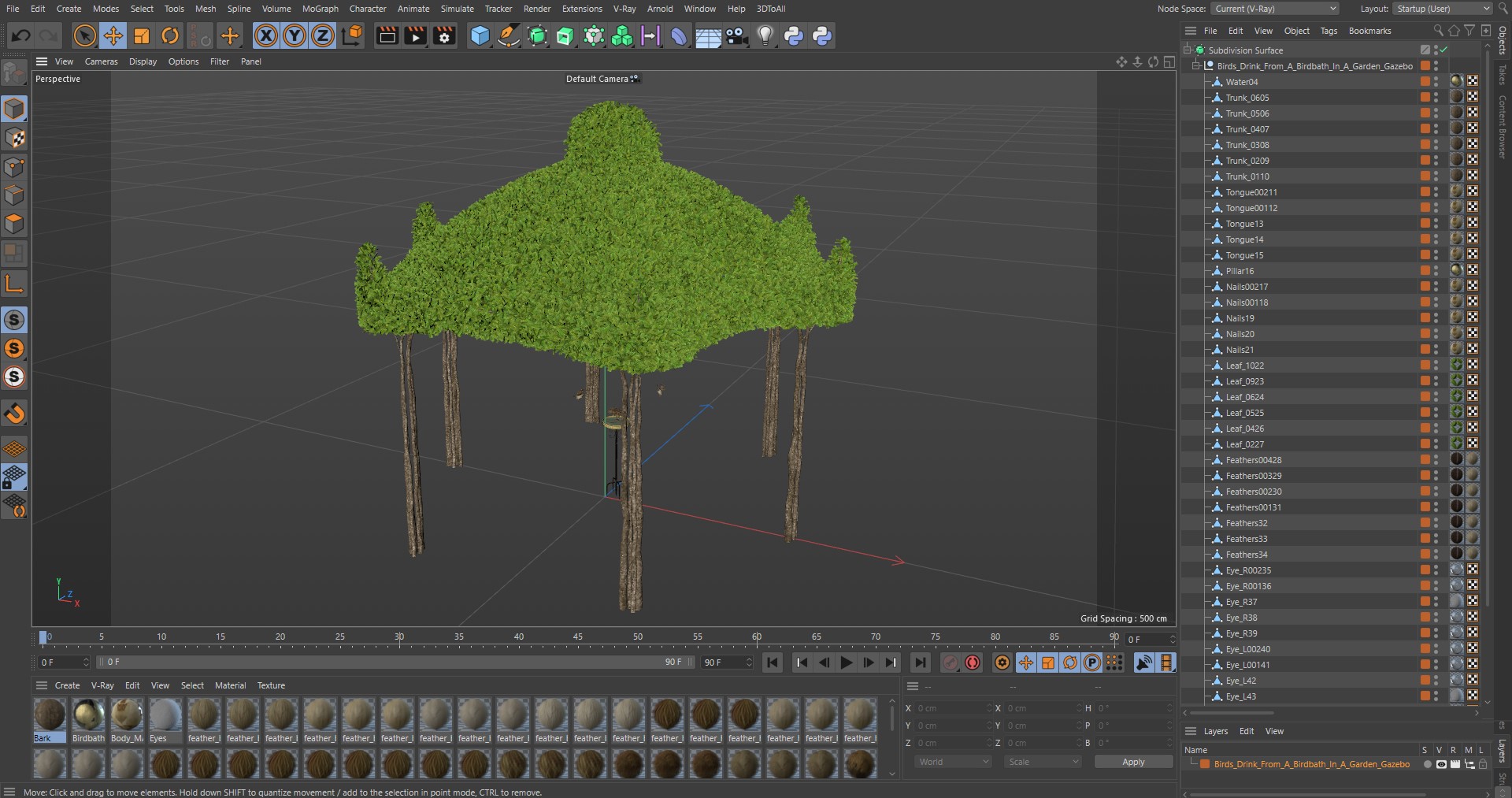Click the Snap magnet icon in left toolbar
The width and height of the screenshot is (1512, 798).
14,414
